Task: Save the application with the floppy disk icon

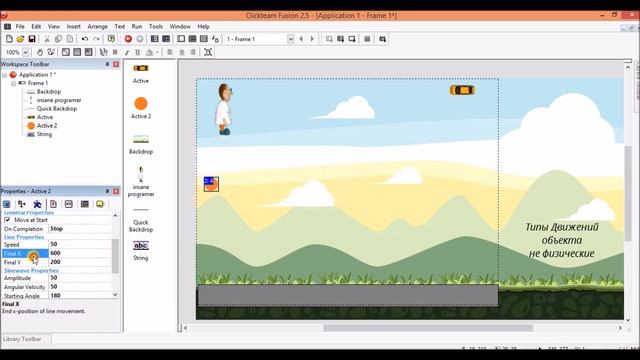Action: 31,39
